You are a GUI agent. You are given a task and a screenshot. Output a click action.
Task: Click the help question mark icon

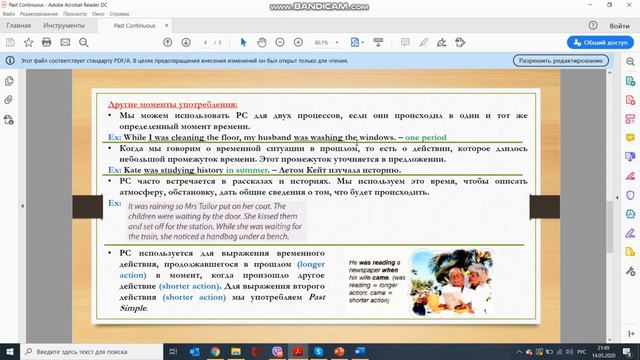pyautogui.click(x=593, y=25)
